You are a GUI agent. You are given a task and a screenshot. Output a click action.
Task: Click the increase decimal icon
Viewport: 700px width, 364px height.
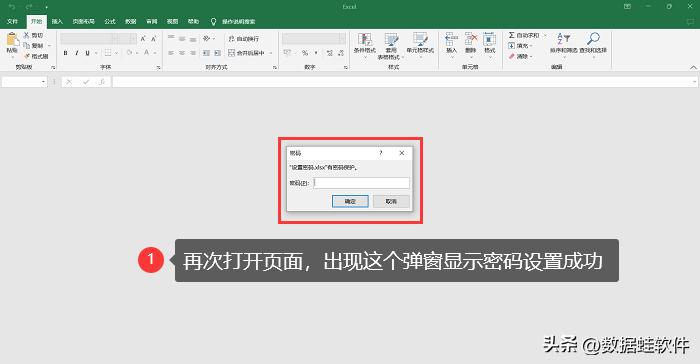coord(329,53)
